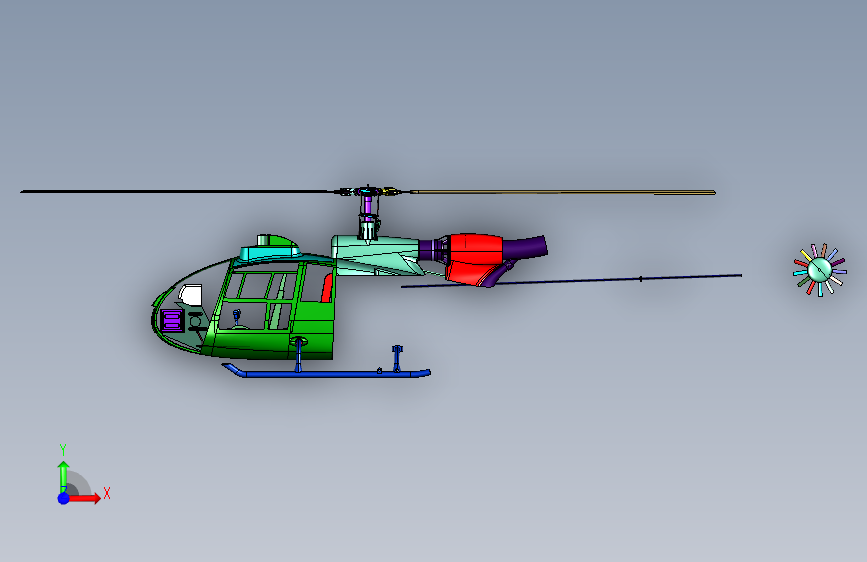867x562 pixels.
Task: Select the rear landing skid strut
Action: click(397, 358)
